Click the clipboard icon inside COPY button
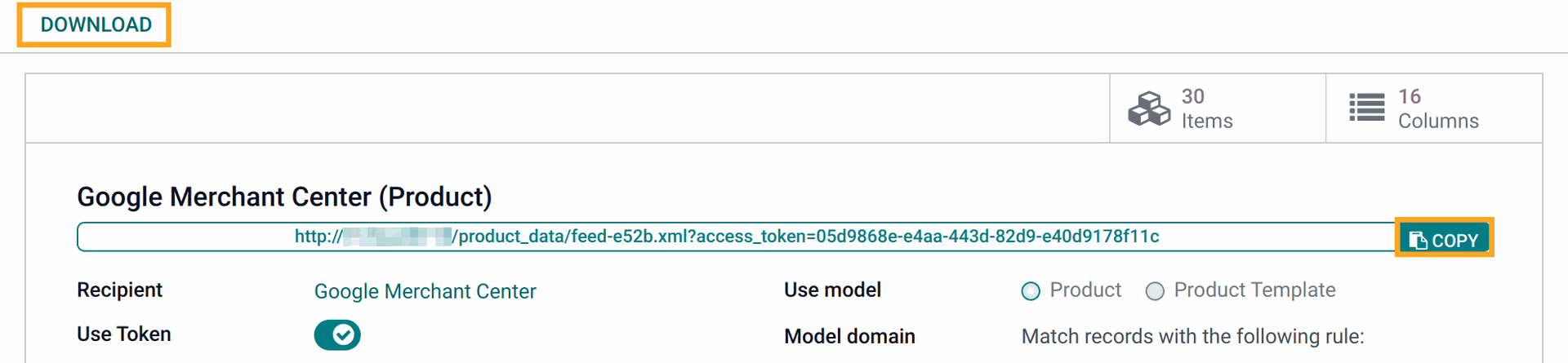 (x=1419, y=240)
